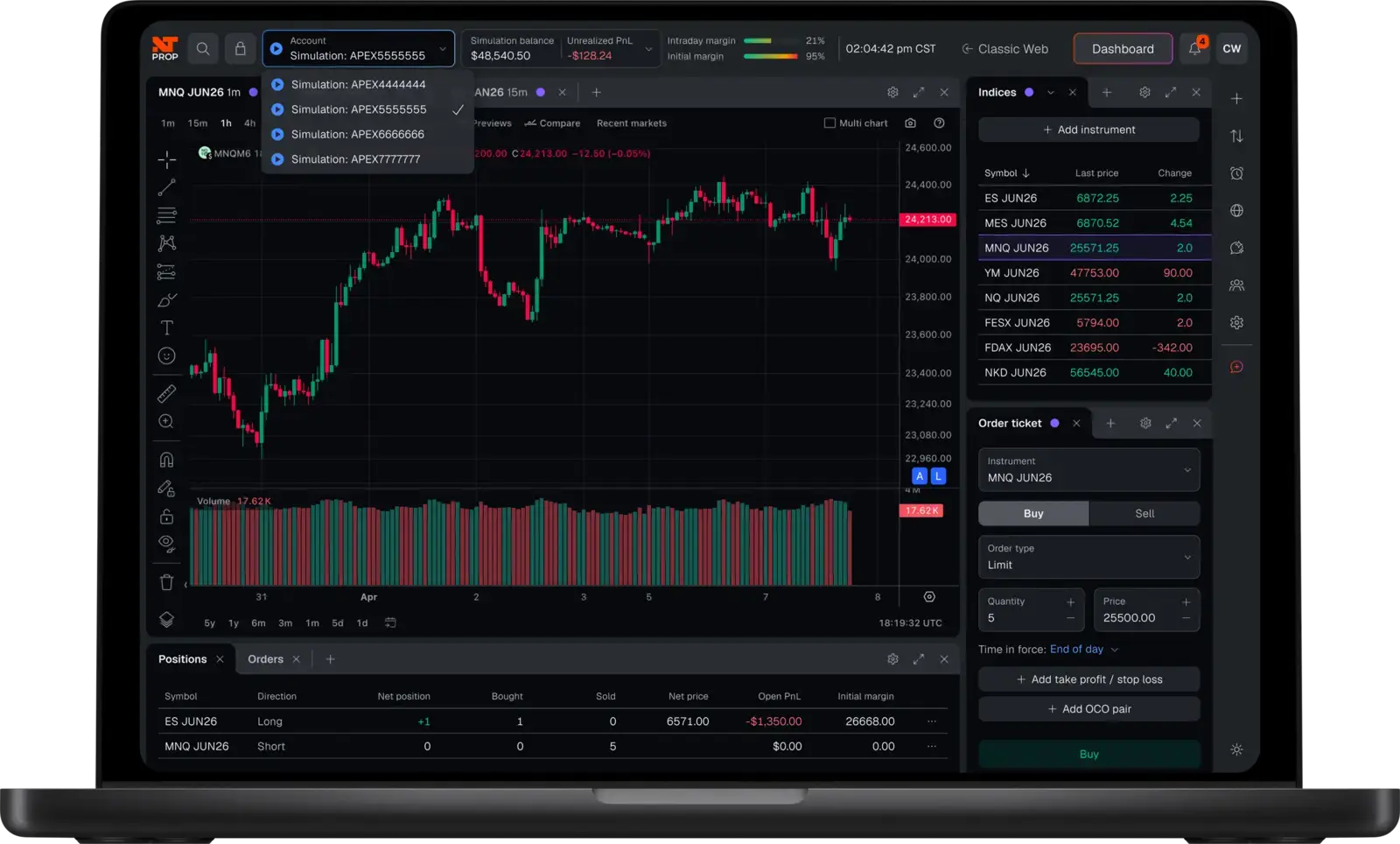Switch to the Positions tab
The width and height of the screenshot is (1400, 844).
[182, 659]
